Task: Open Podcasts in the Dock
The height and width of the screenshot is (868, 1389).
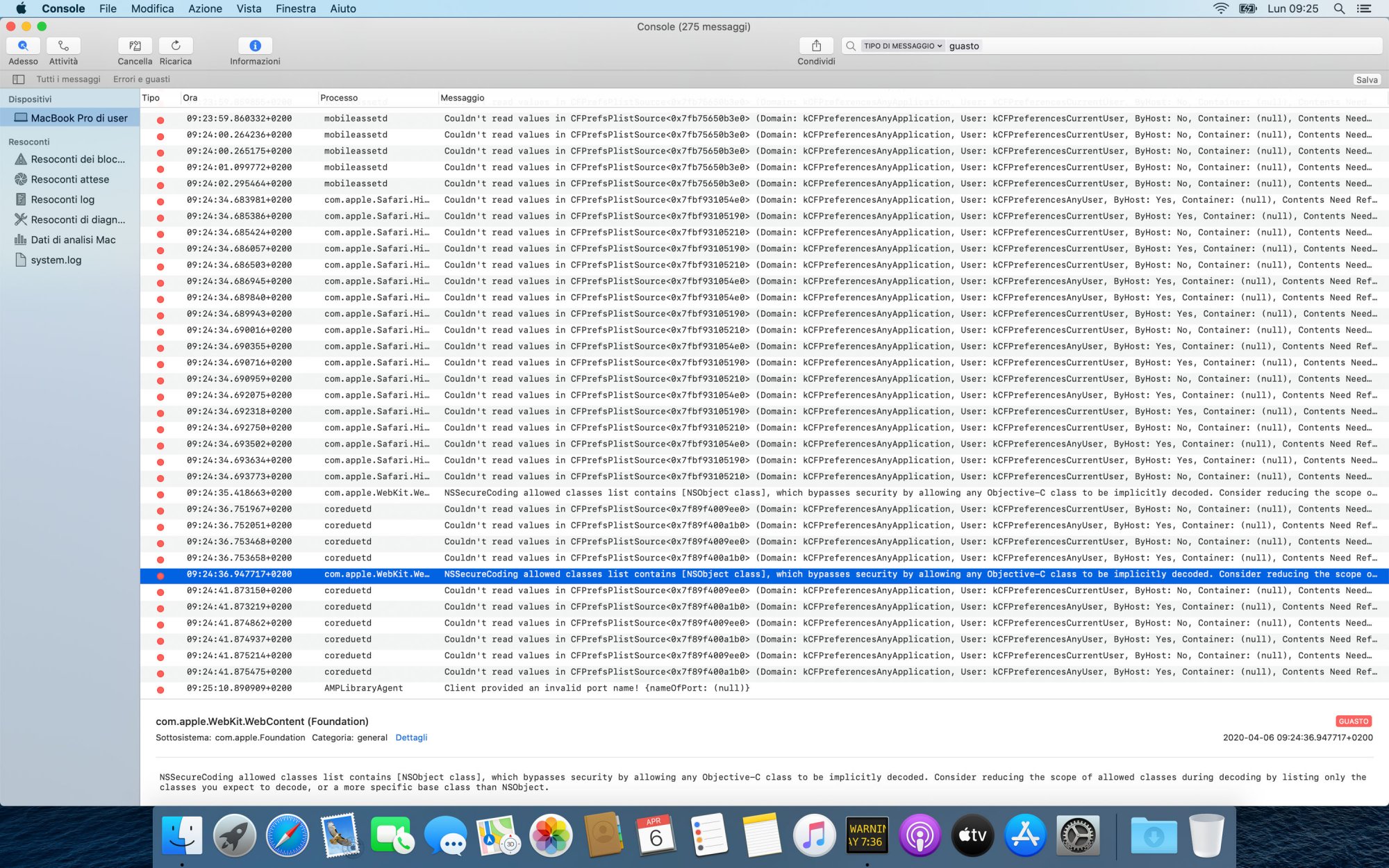Action: 920,835
